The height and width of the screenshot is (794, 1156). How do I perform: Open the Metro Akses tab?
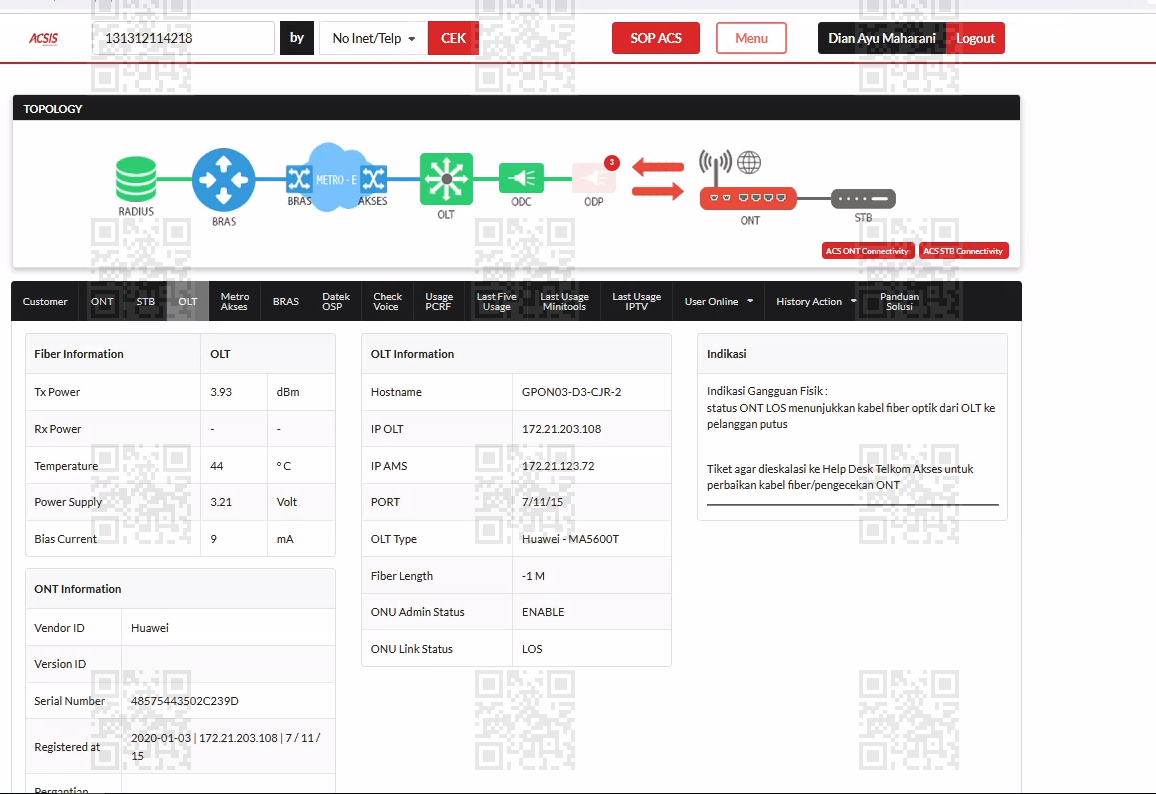(234, 302)
